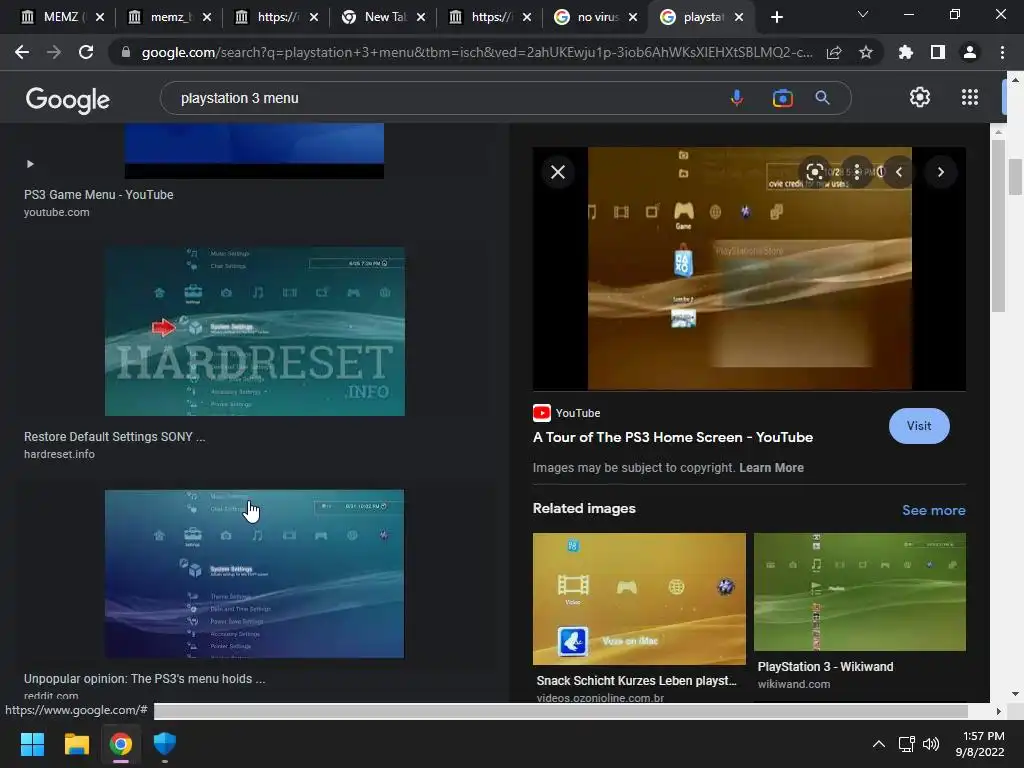This screenshot has width=1024, height=768.
Task: Click the Google Lens icon on preview image
Action: 814,172
